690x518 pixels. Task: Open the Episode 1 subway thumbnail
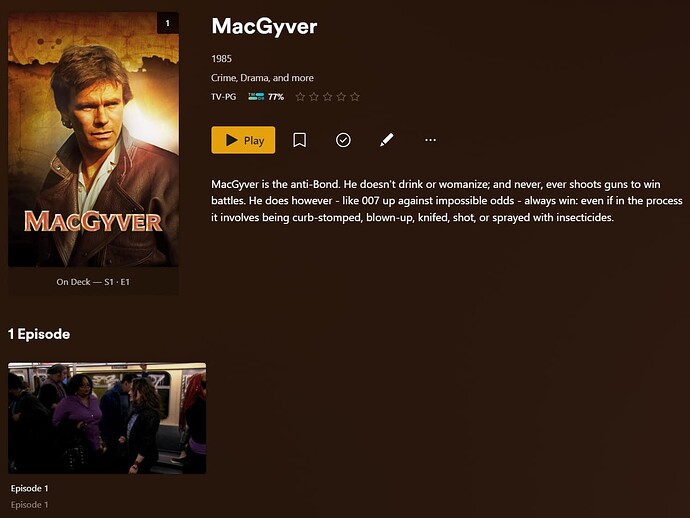[107, 418]
